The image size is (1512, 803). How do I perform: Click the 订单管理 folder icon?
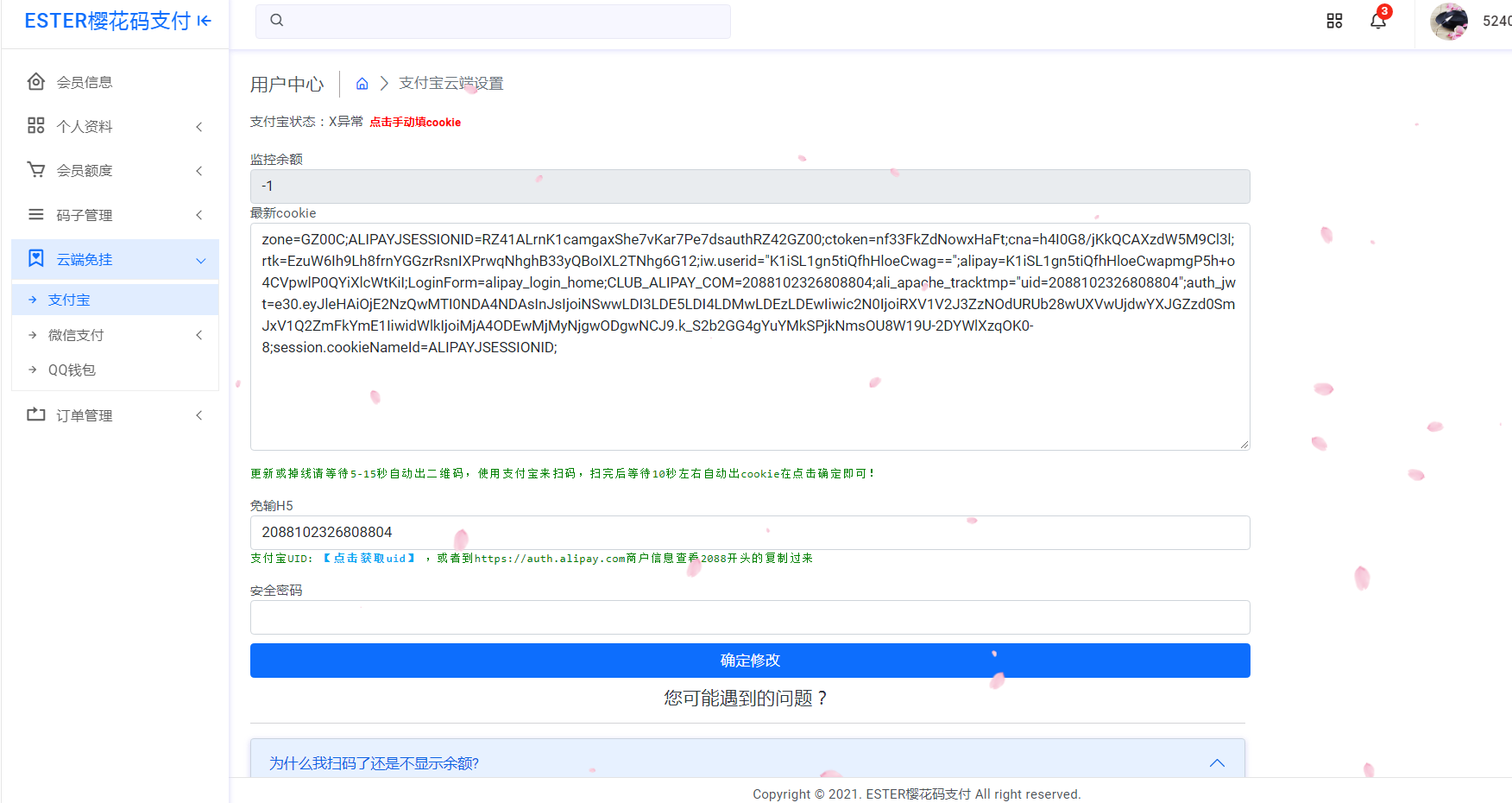coord(36,415)
